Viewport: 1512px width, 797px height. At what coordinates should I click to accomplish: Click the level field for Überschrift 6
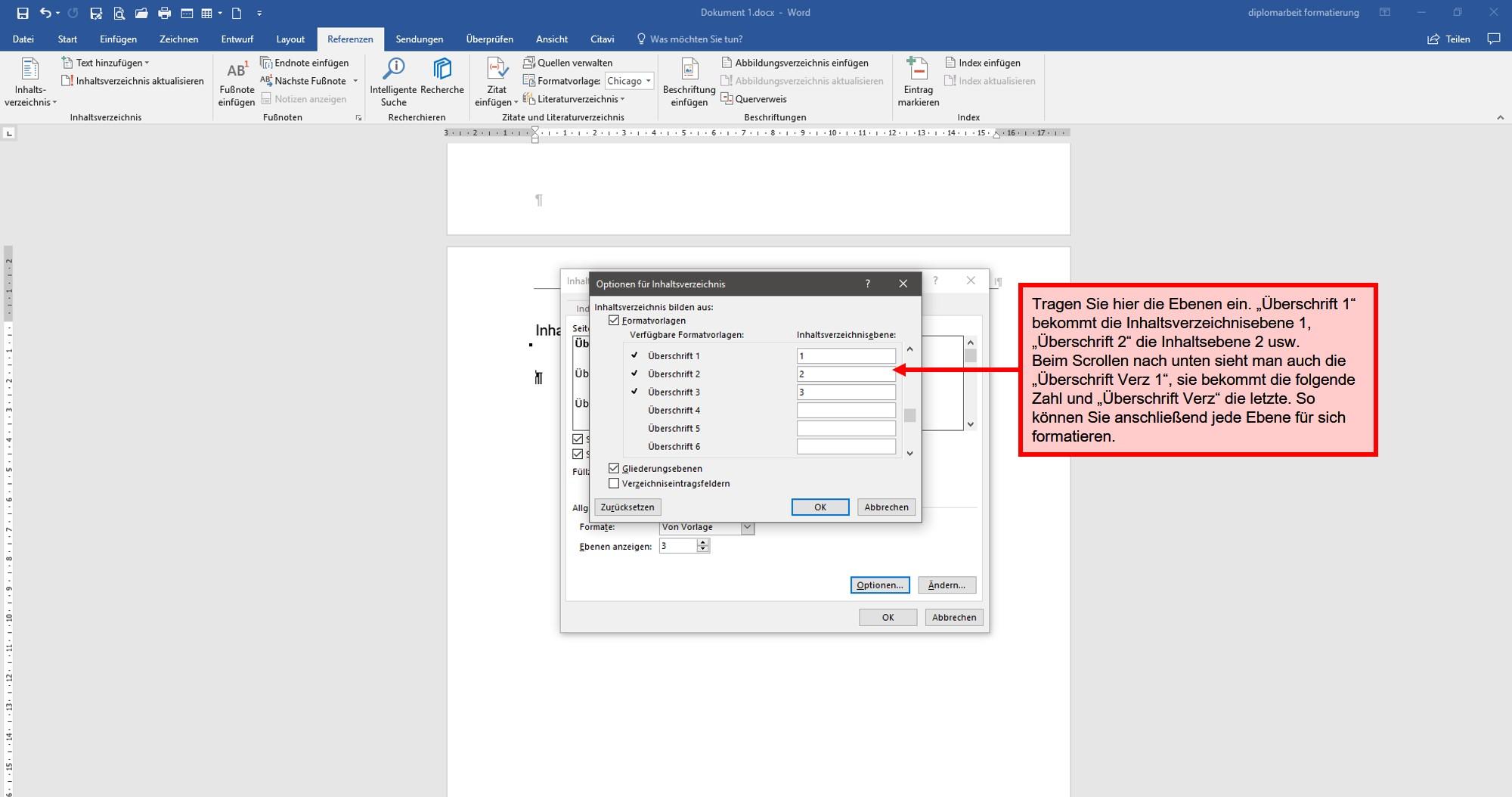[846, 447]
